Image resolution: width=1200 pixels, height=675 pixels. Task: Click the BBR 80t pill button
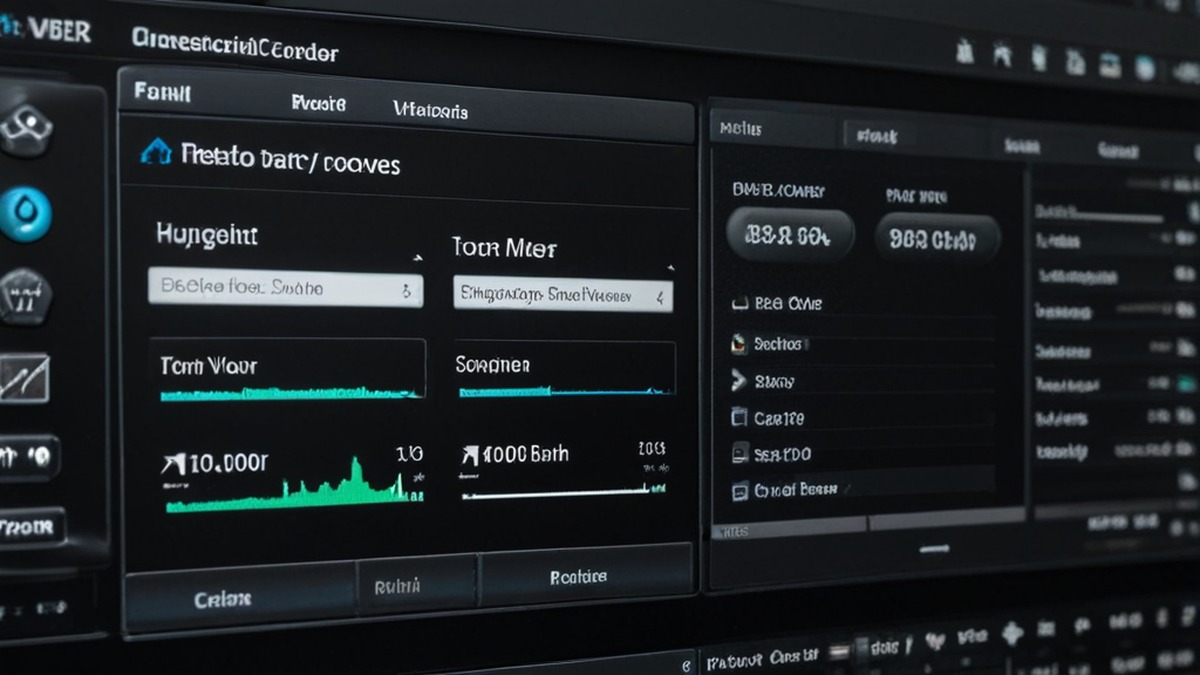tap(790, 235)
